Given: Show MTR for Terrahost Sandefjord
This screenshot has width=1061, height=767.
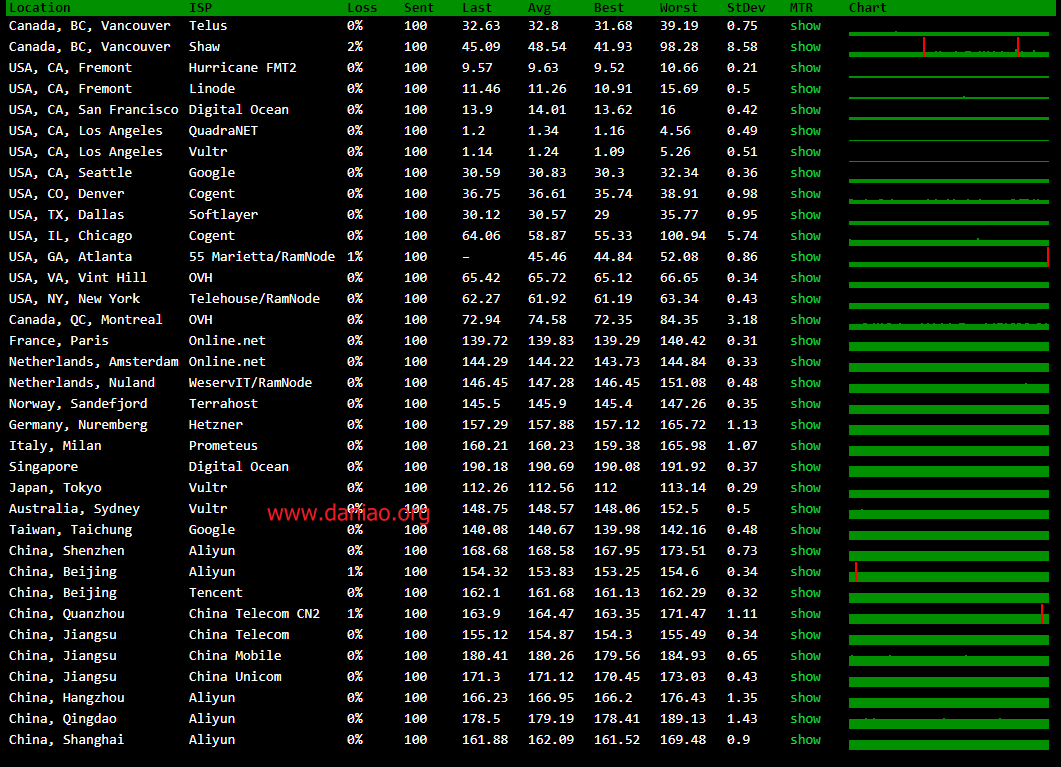Looking at the screenshot, I should 805,403.
